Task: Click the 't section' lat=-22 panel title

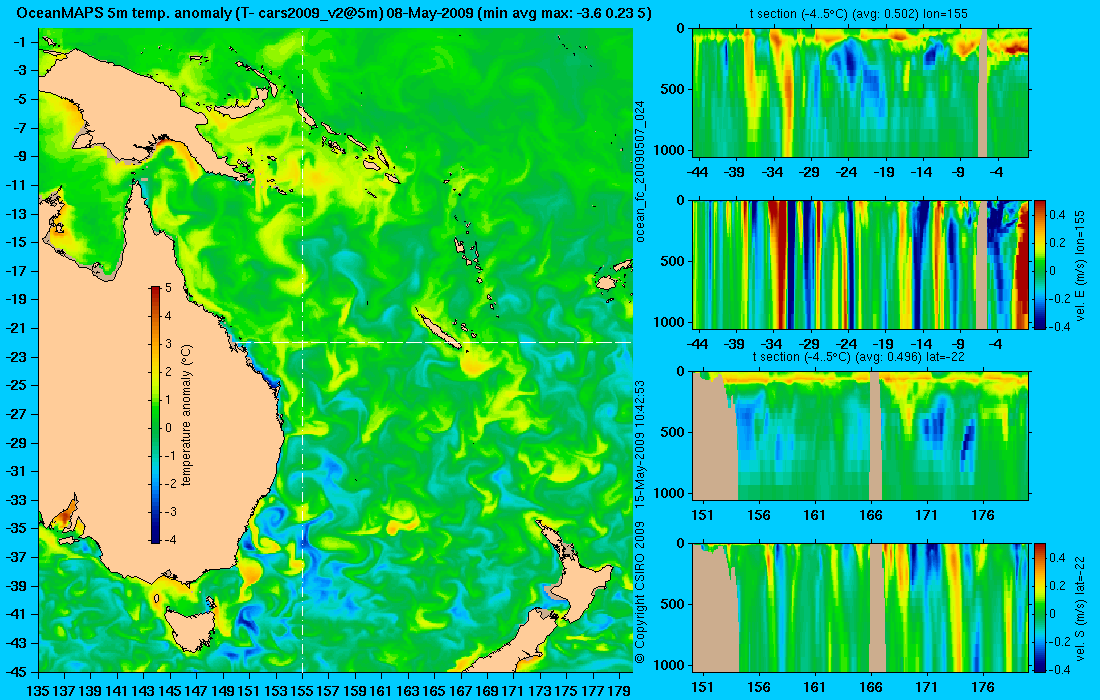Action: click(x=860, y=356)
